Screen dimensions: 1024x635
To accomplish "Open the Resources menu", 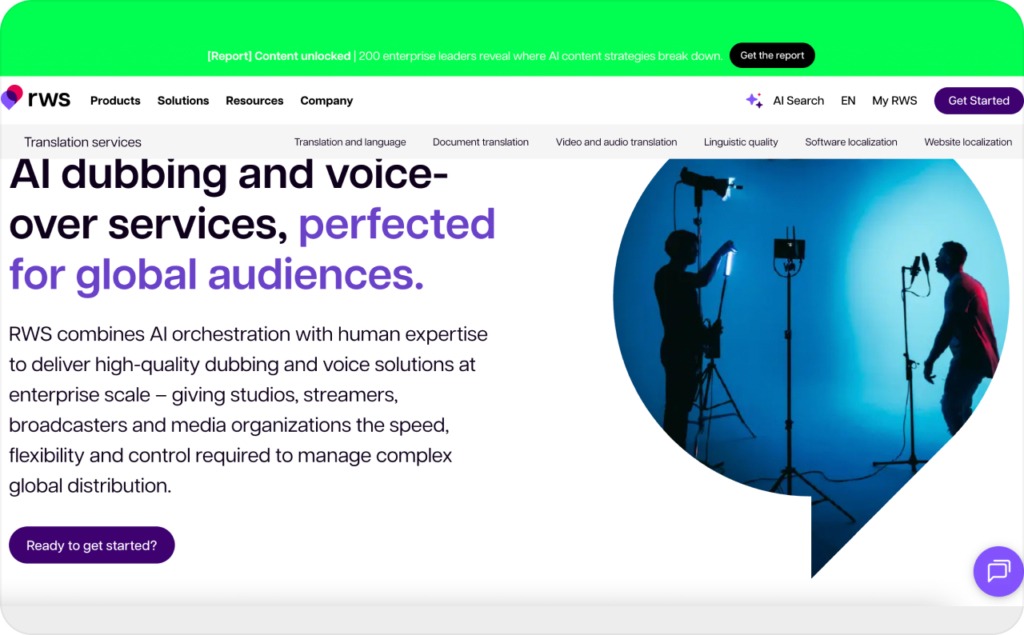I will click(x=255, y=101).
